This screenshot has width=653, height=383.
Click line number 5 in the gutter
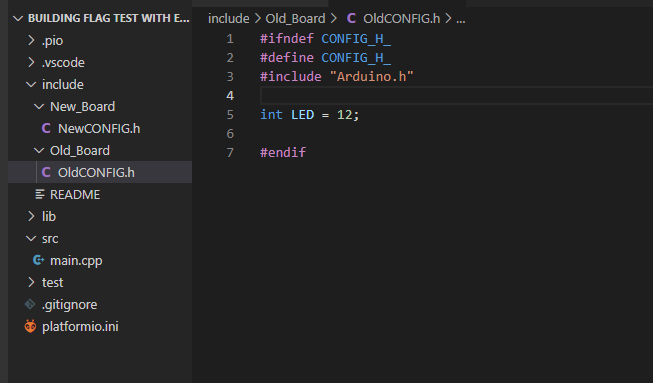[230, 114]
